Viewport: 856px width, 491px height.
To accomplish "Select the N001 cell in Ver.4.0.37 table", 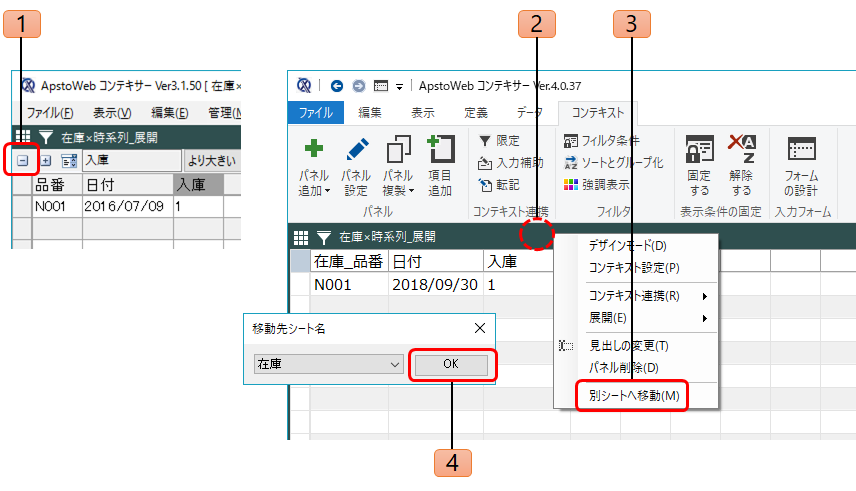I will [x=349, y=285].
